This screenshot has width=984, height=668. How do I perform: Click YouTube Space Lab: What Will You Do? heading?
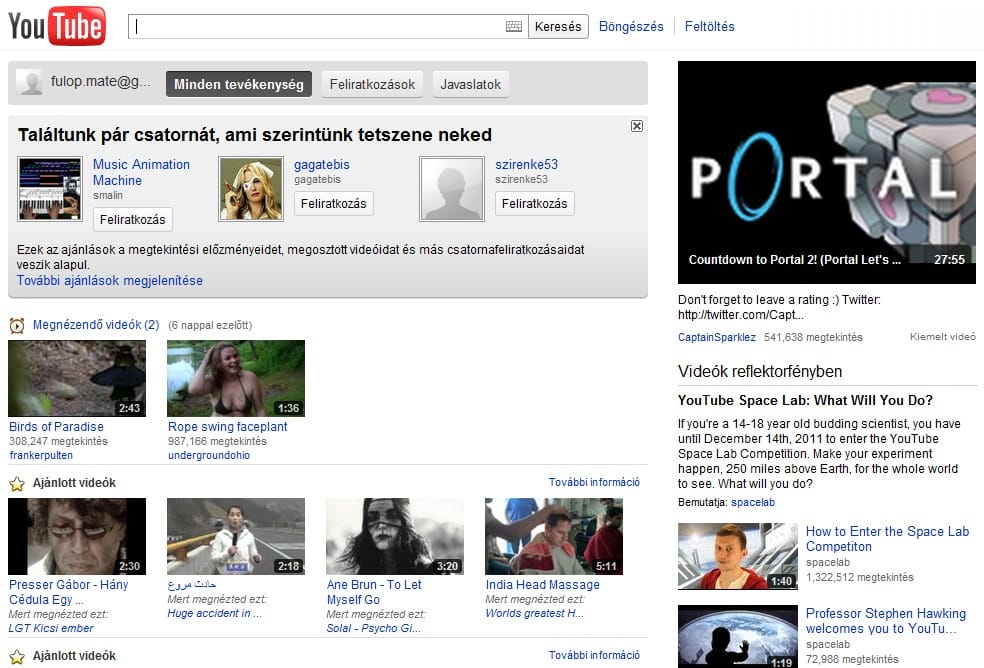pyautogui.click(x=805, y=401)
